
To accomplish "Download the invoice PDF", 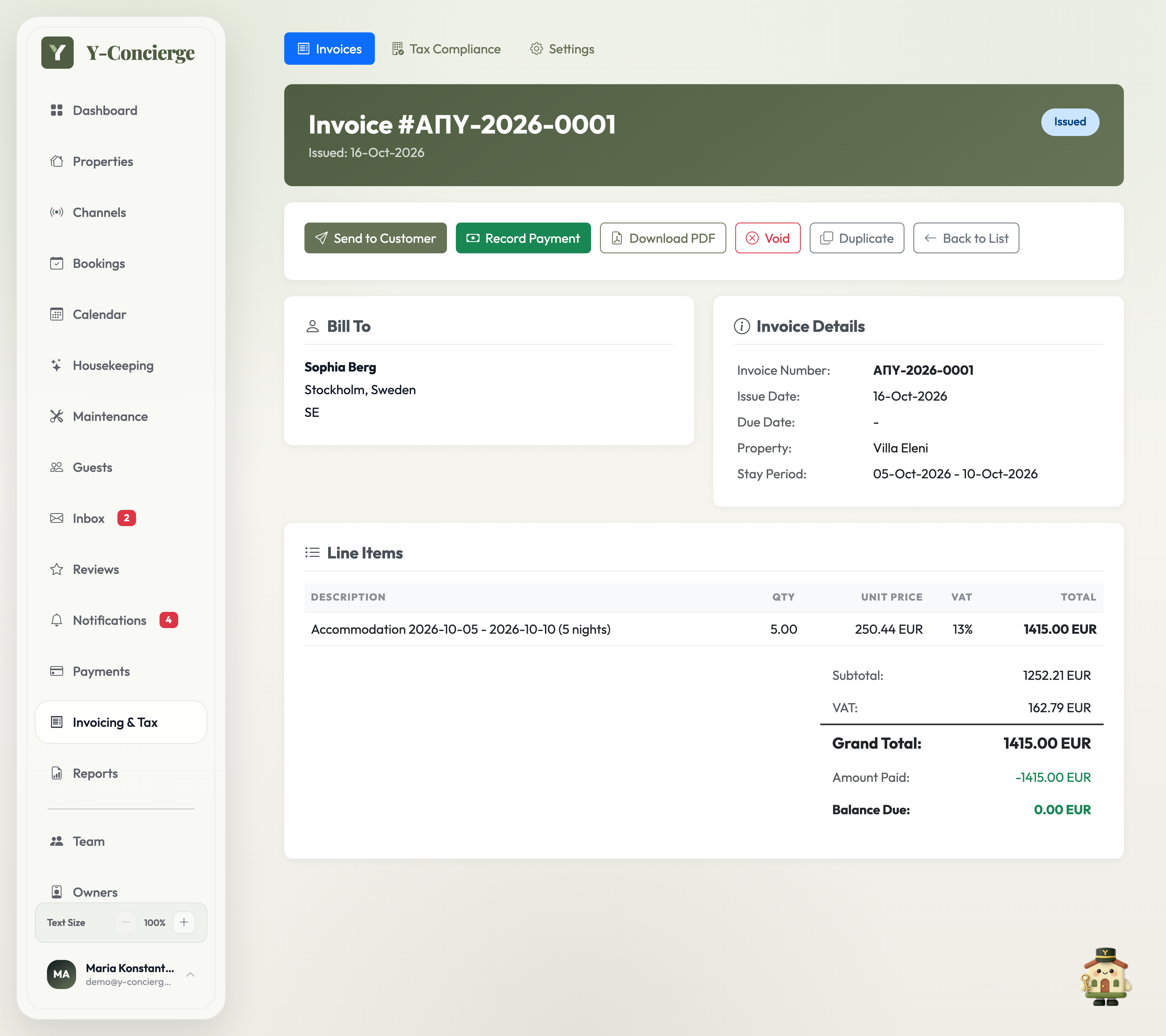I will click(x=663, y=238).
